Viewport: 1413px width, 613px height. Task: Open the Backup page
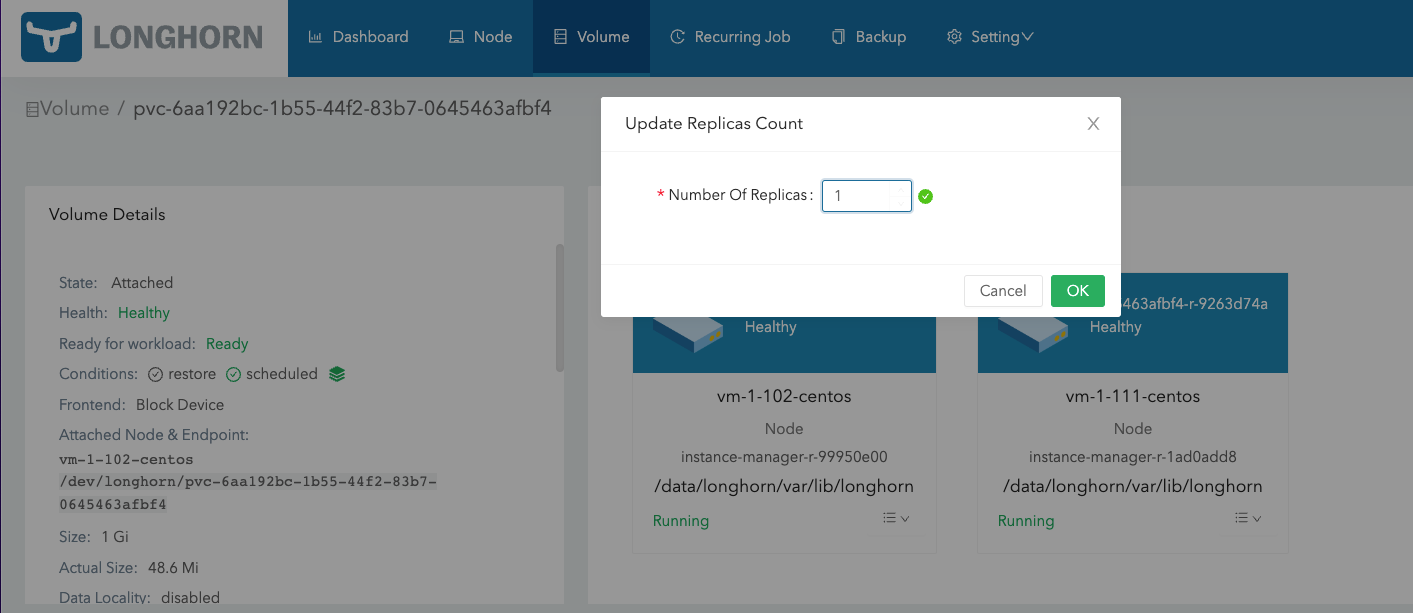[x=868, y=37]
